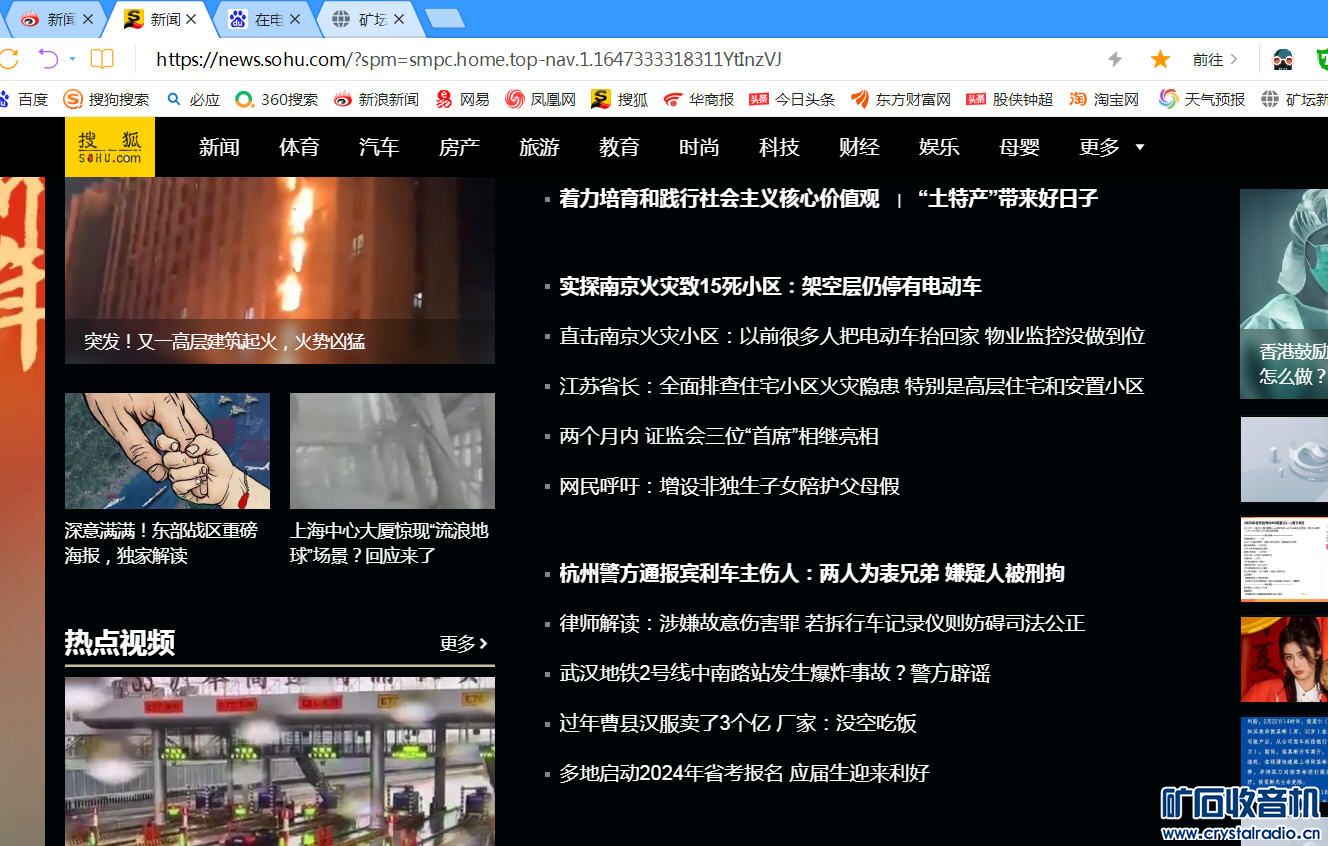Close the Baidu 在电 tab
1328x846 pixels.
coord(295,19)
